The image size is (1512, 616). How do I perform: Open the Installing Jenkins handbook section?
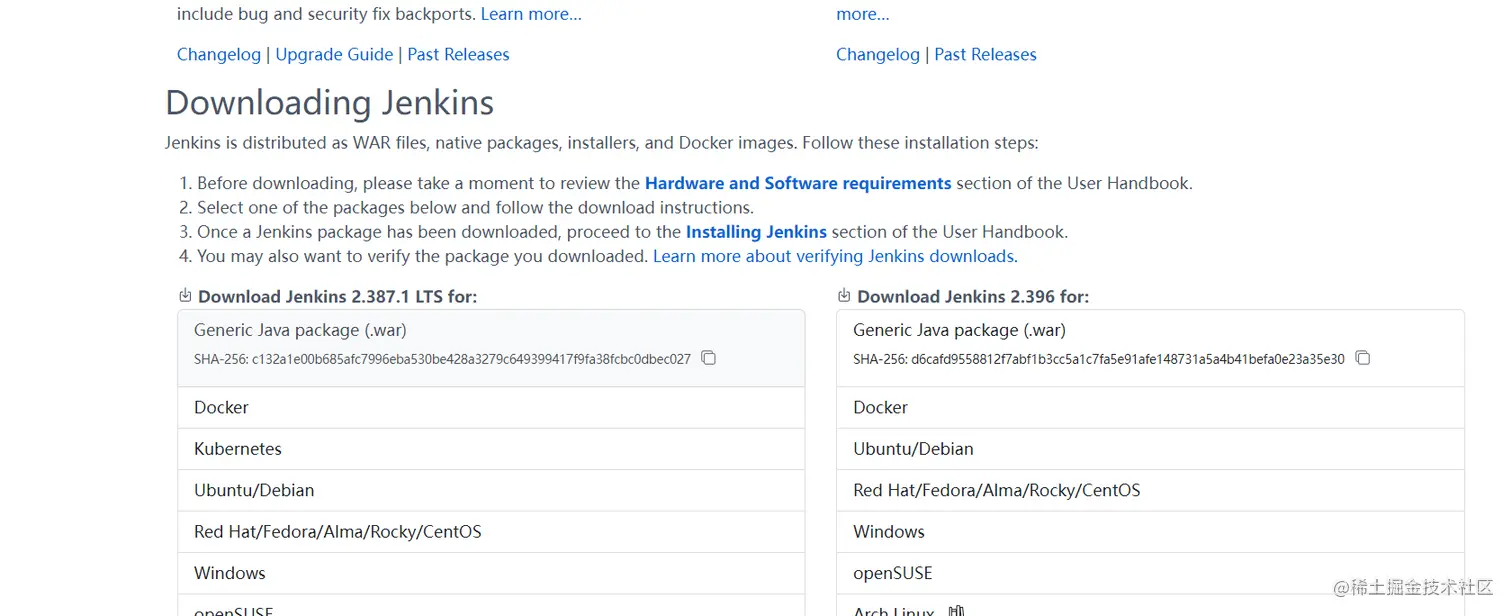(756, 231)
